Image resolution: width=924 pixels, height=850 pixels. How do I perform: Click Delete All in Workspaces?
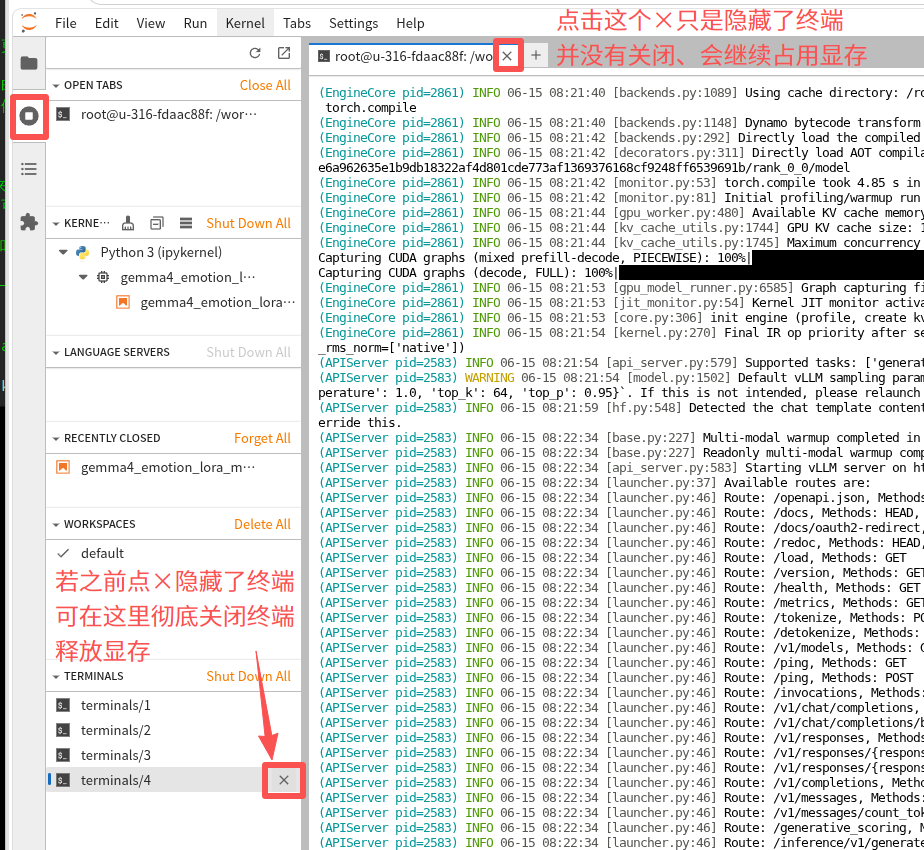click(262, 524)
